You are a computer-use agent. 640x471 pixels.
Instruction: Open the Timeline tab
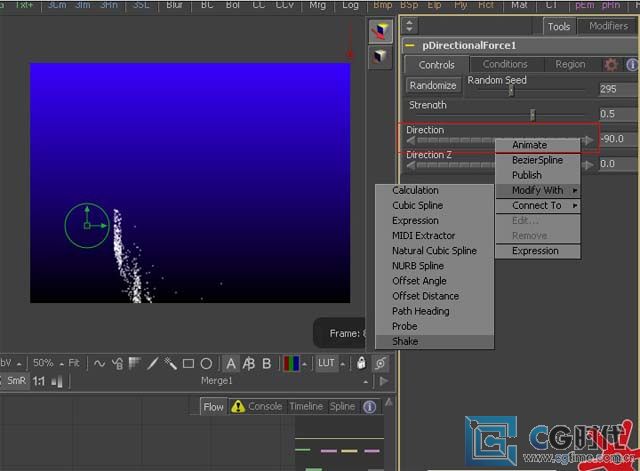tap(306, 407)
